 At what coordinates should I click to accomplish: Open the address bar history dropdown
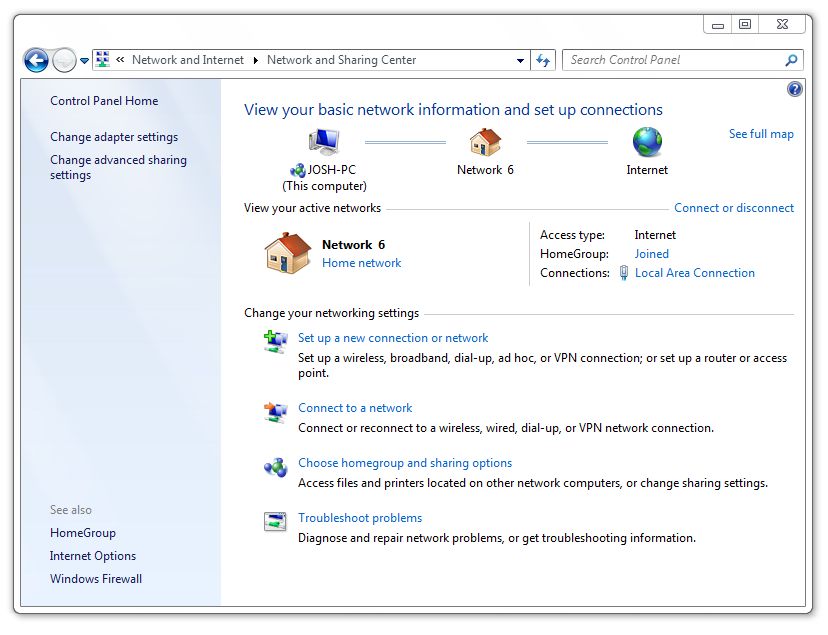(x=520, y=61)
